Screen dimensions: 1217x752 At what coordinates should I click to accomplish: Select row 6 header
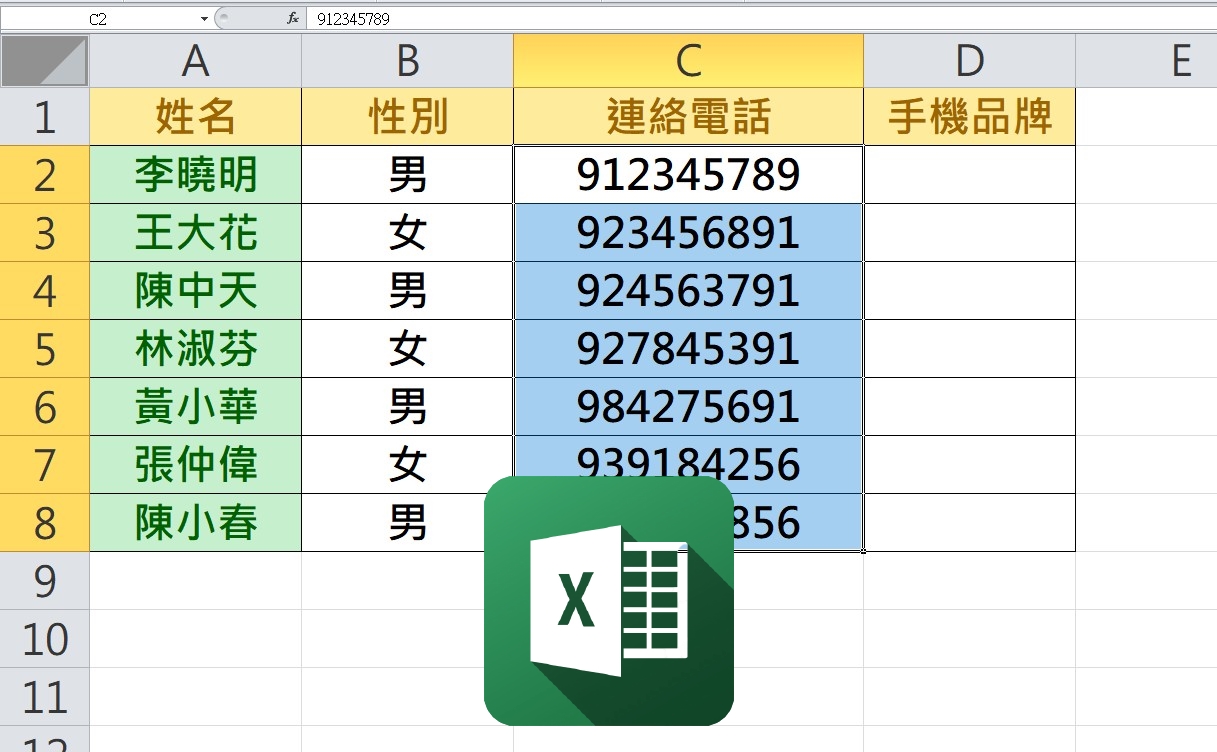click(45, 407)
